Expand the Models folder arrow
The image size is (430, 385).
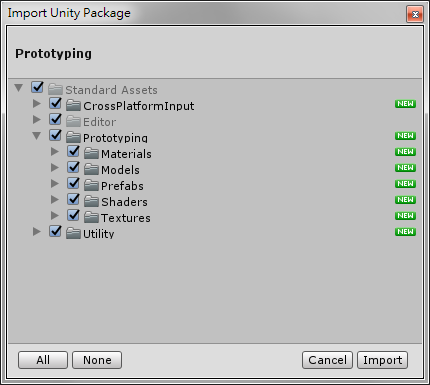[55, 168]
